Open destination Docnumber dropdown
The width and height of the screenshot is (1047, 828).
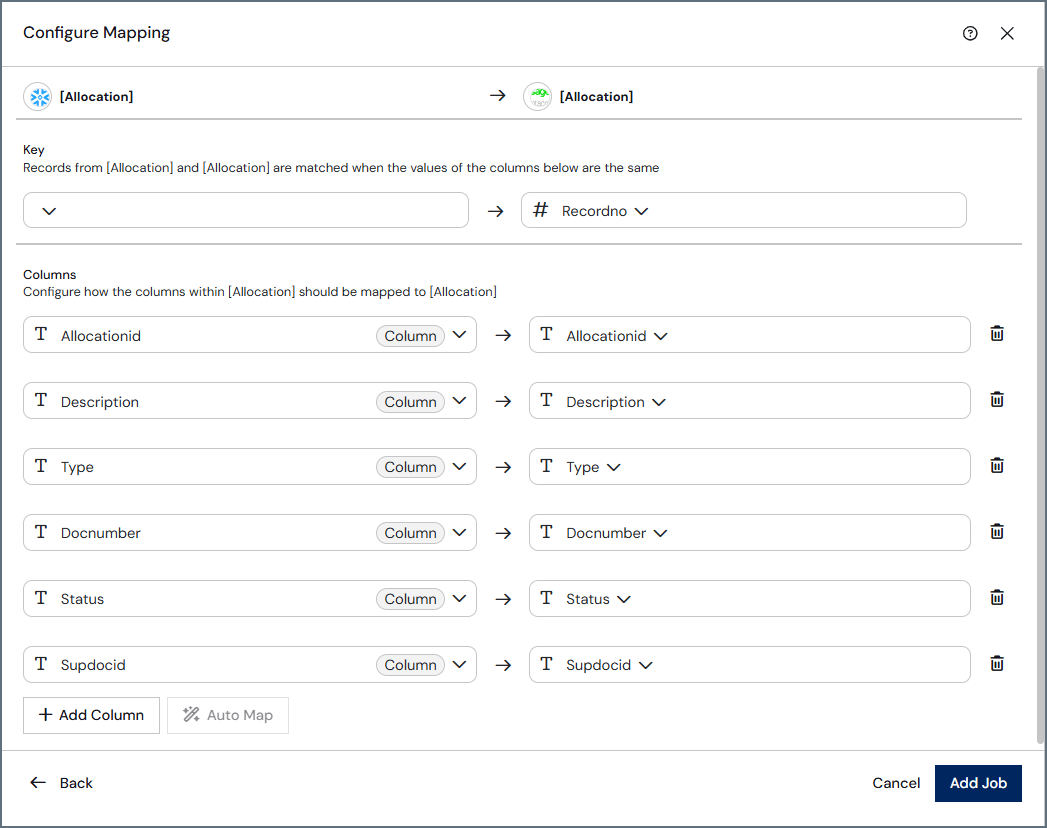[x=749, y=533]
